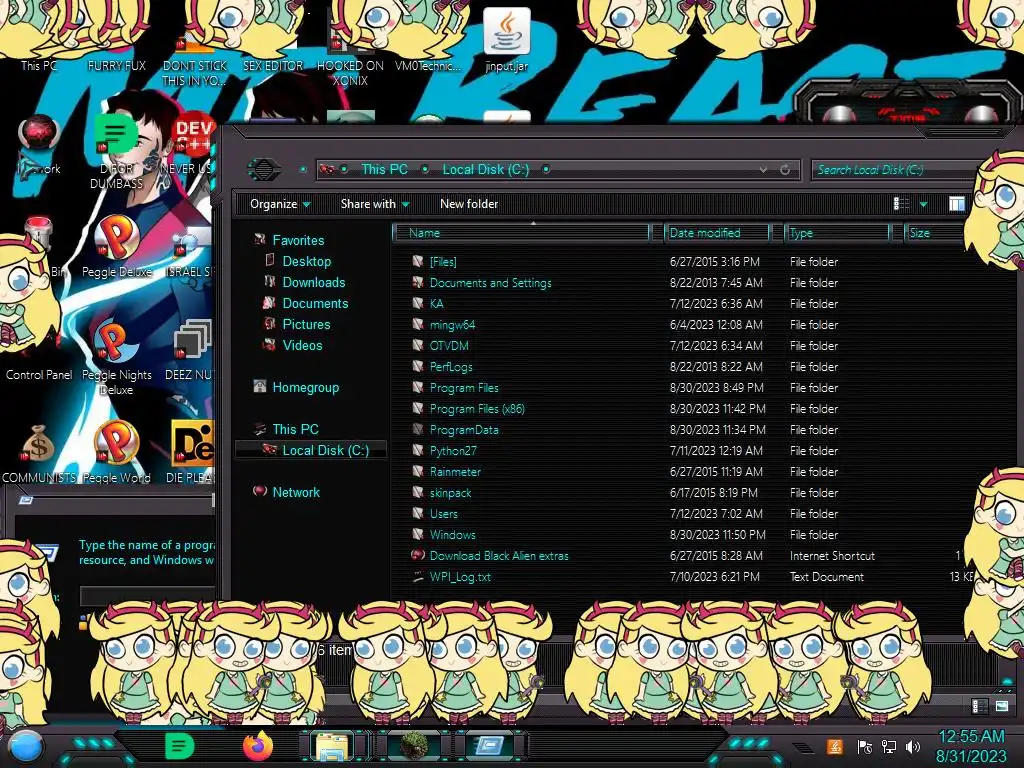1024x768 pixels.
Task: Open Peggle Deluxe desktop shortcut
Action: (x=116, y=247)
